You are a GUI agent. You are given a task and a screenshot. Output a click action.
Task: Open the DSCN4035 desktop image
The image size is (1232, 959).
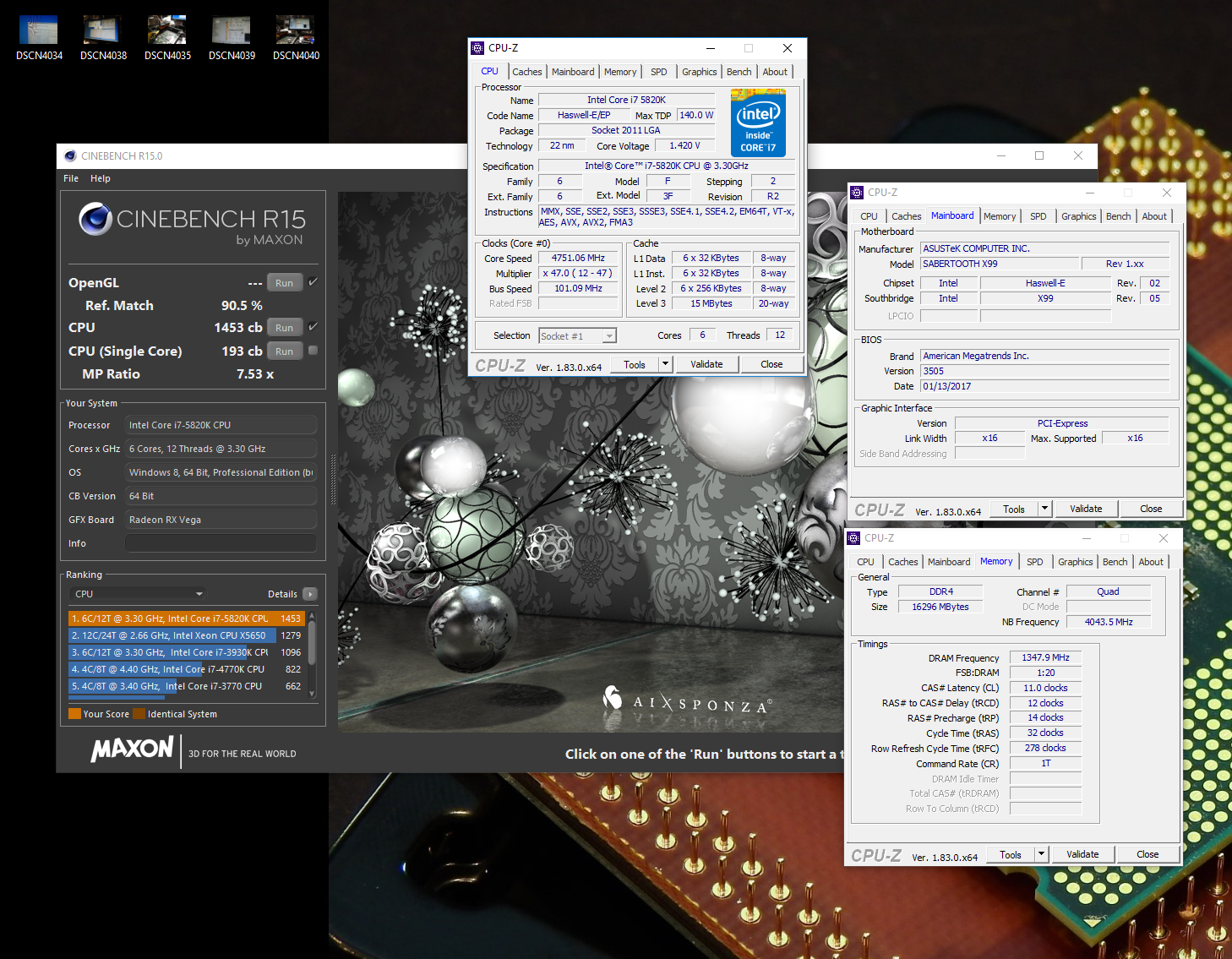pyautogui.click(x=167, y=38)
